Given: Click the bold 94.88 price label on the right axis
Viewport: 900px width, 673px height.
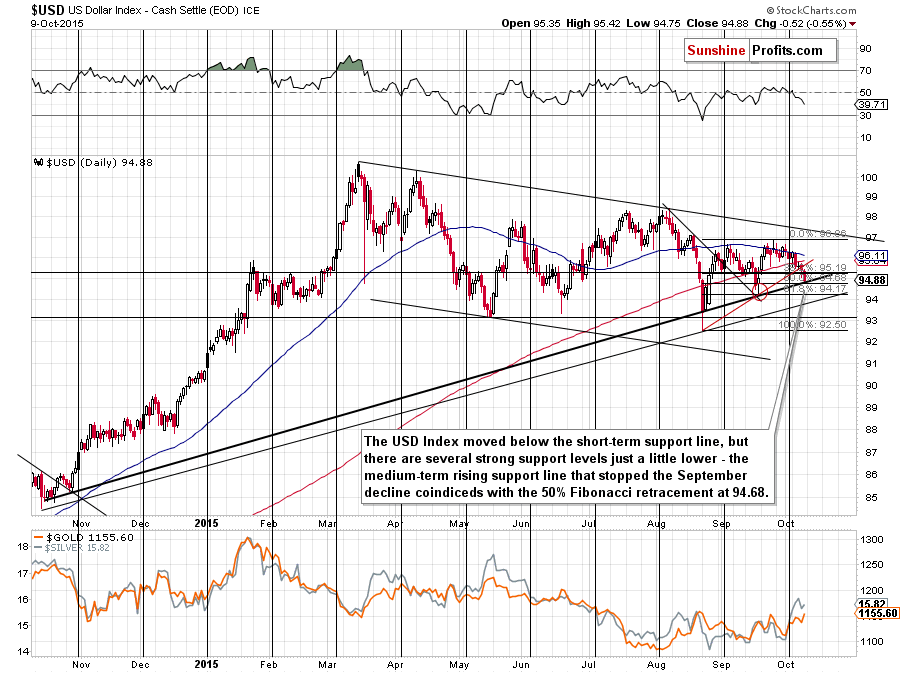Looking at the screenshot, I should 872,280.
